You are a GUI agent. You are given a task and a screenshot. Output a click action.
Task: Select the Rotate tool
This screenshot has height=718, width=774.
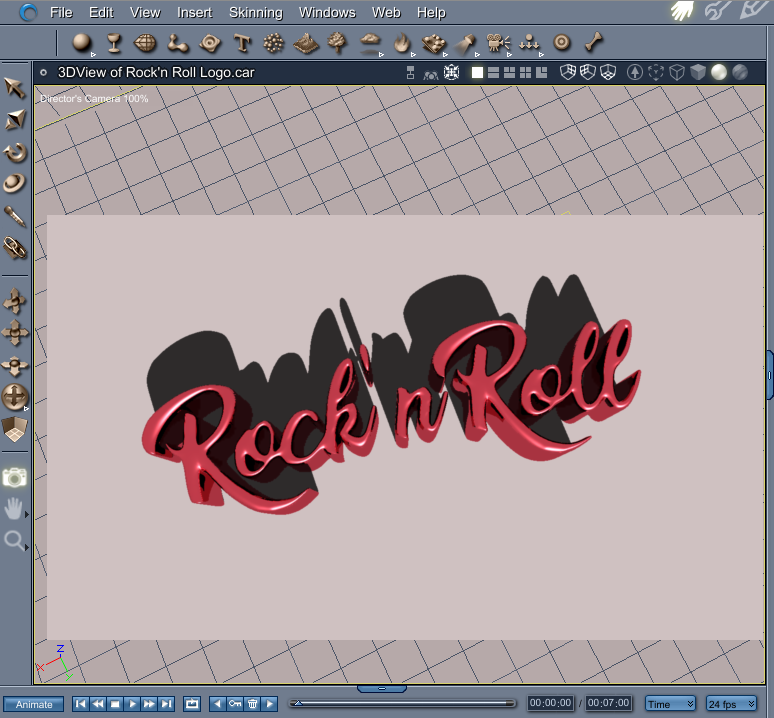click(15, 152)
